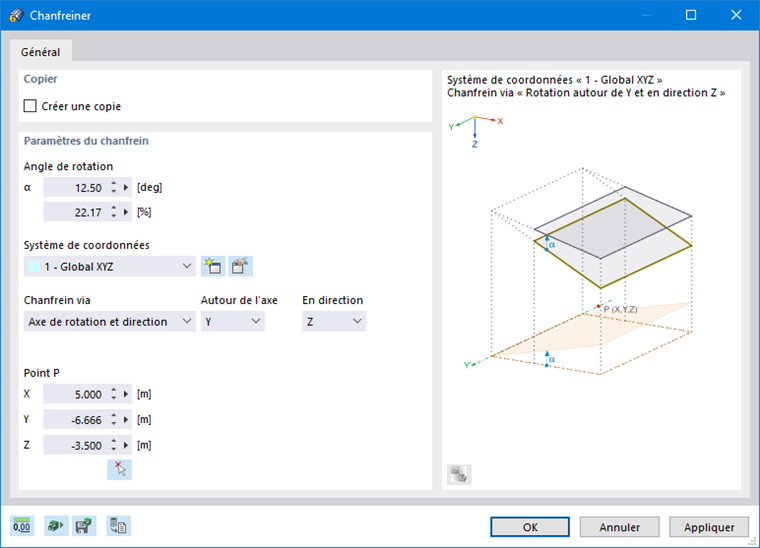Open the side arrow menu of Point P X
The height and width of the screenshot is (548, 760).
(x=126, y=394)
